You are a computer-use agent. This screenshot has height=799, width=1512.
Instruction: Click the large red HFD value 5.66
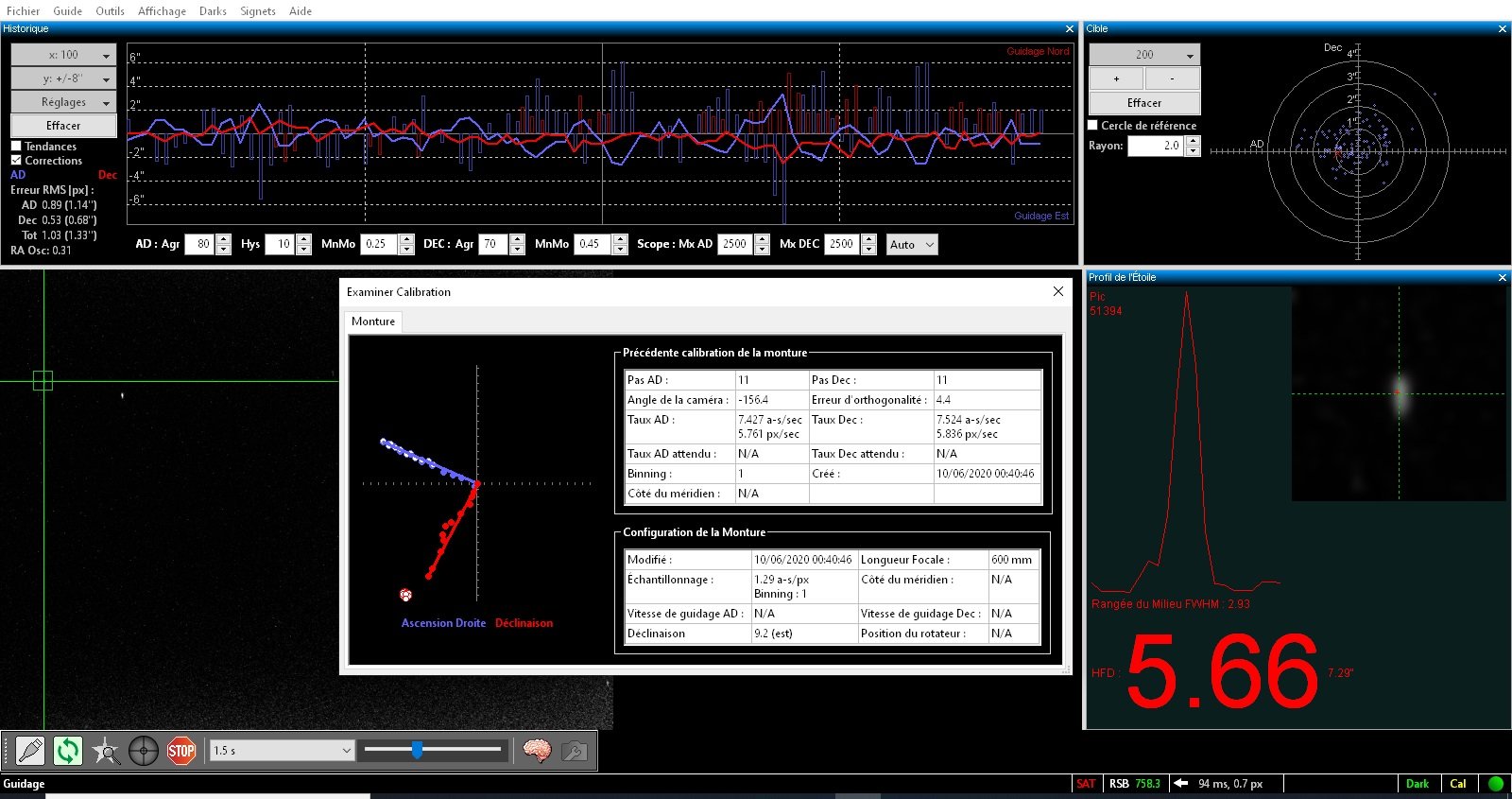(x=1223, y=671)
